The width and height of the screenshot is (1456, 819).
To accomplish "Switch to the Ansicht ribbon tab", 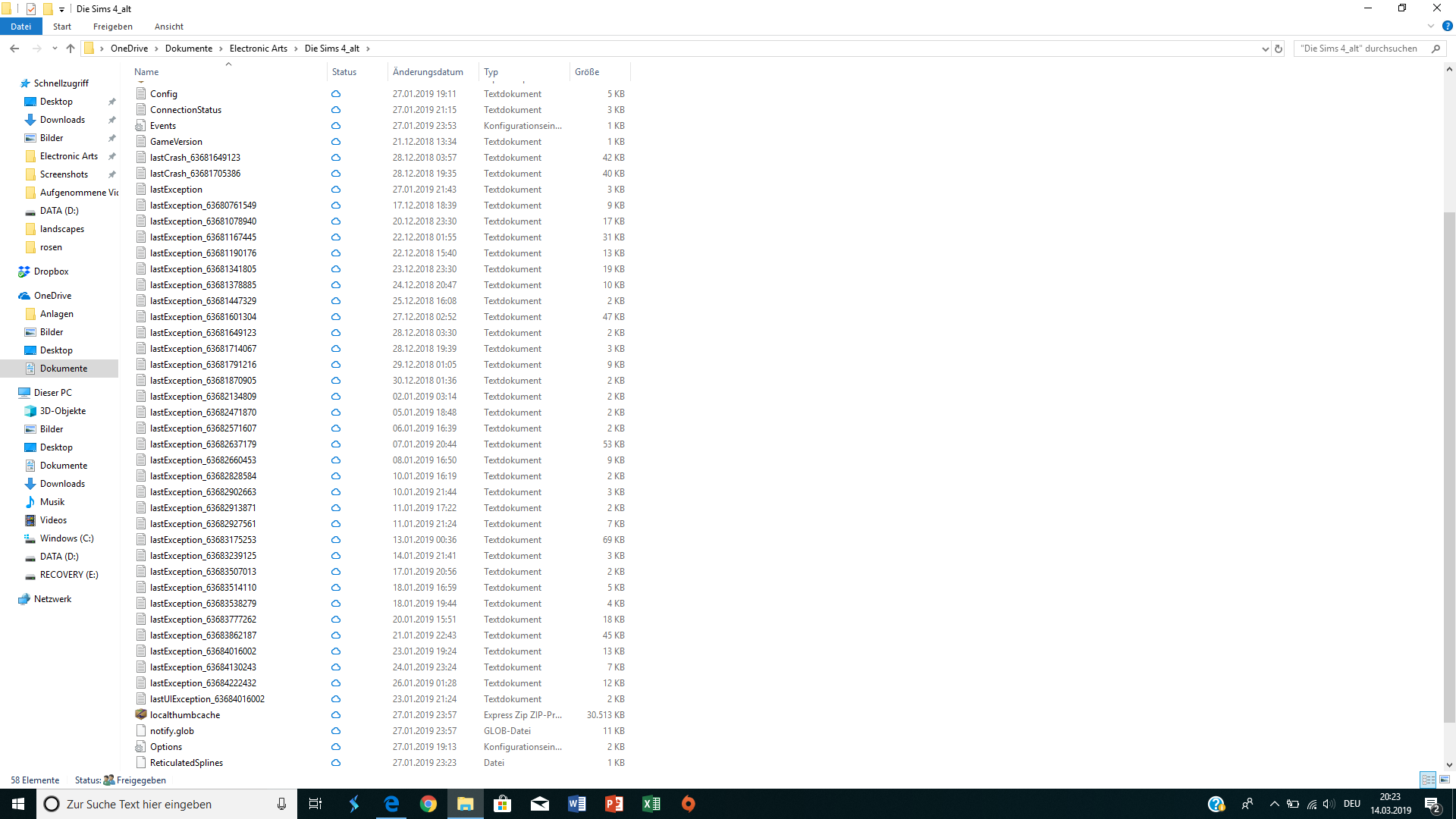I will tap(169, 27).
